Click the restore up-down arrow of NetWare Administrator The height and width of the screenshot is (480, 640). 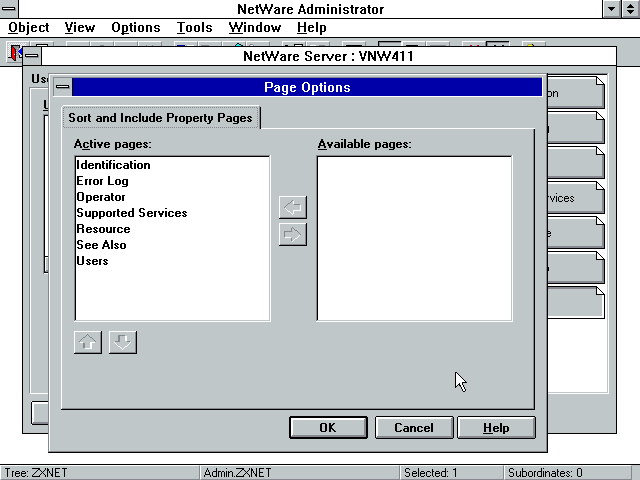pyautogui.click(x=631, y=9)
